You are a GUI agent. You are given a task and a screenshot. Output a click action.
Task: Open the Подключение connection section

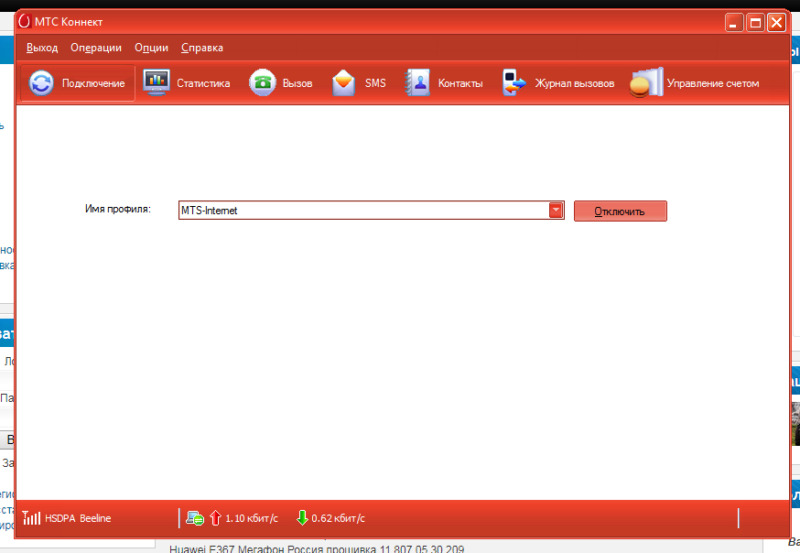point(78,83)
